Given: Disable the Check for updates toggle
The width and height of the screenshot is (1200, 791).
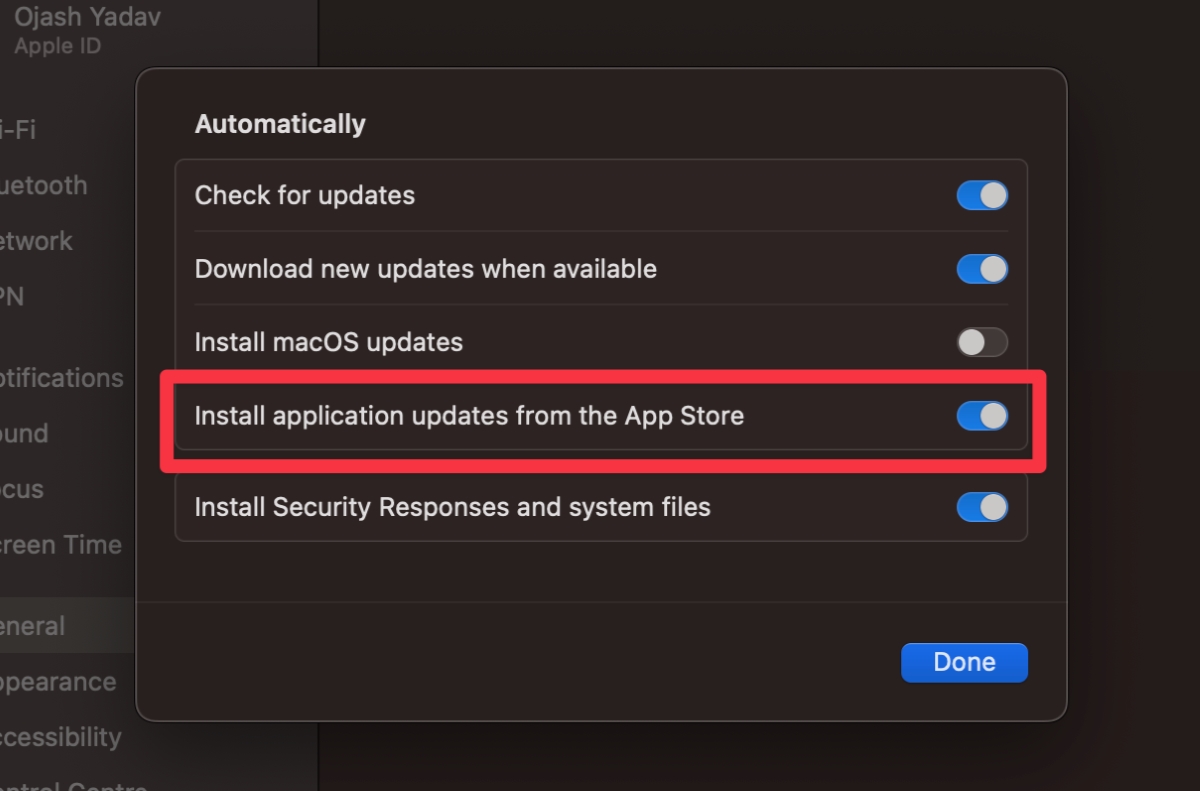Looking at the screenshot, I should point(982,195).
